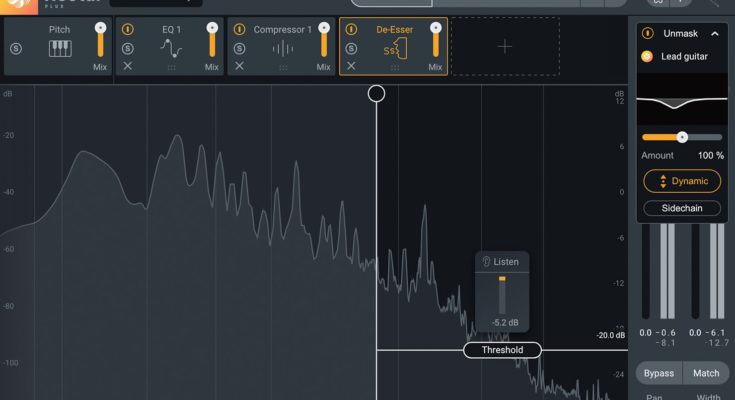Collapse the Unmask panel chevron
The image size is (735, 400).
tap(714, 33)
